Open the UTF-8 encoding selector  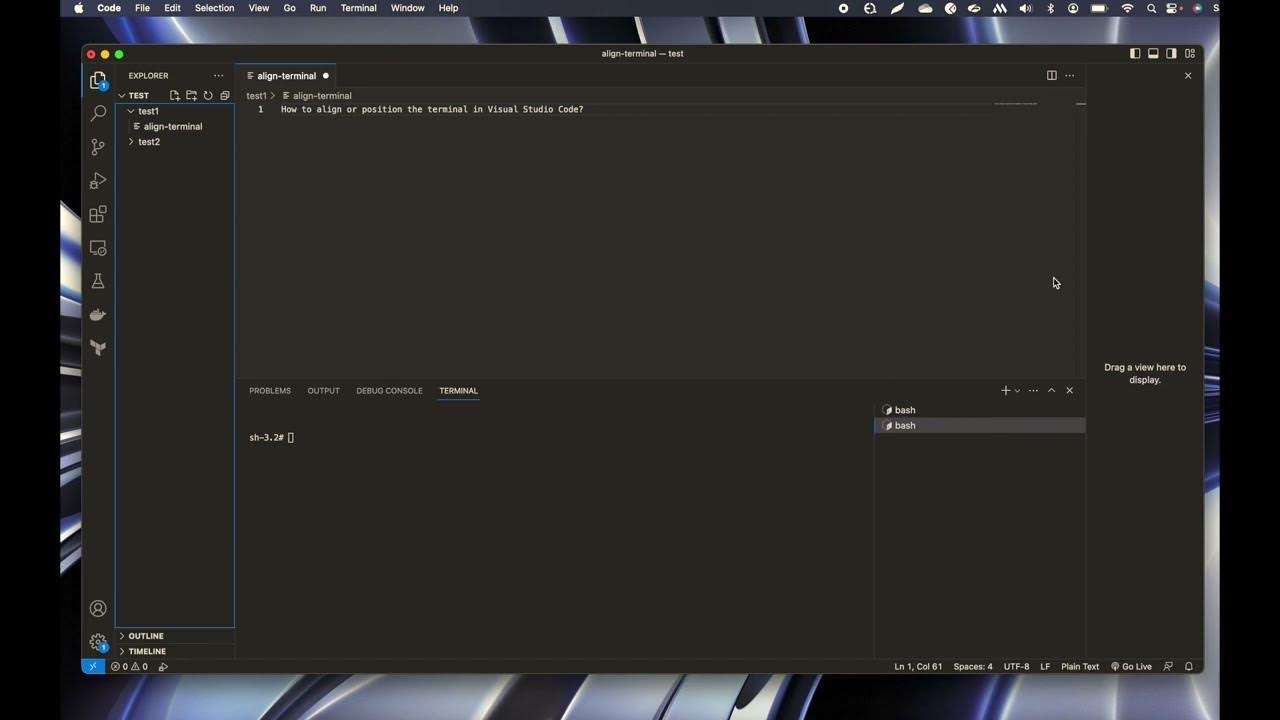coord(1016,666)
